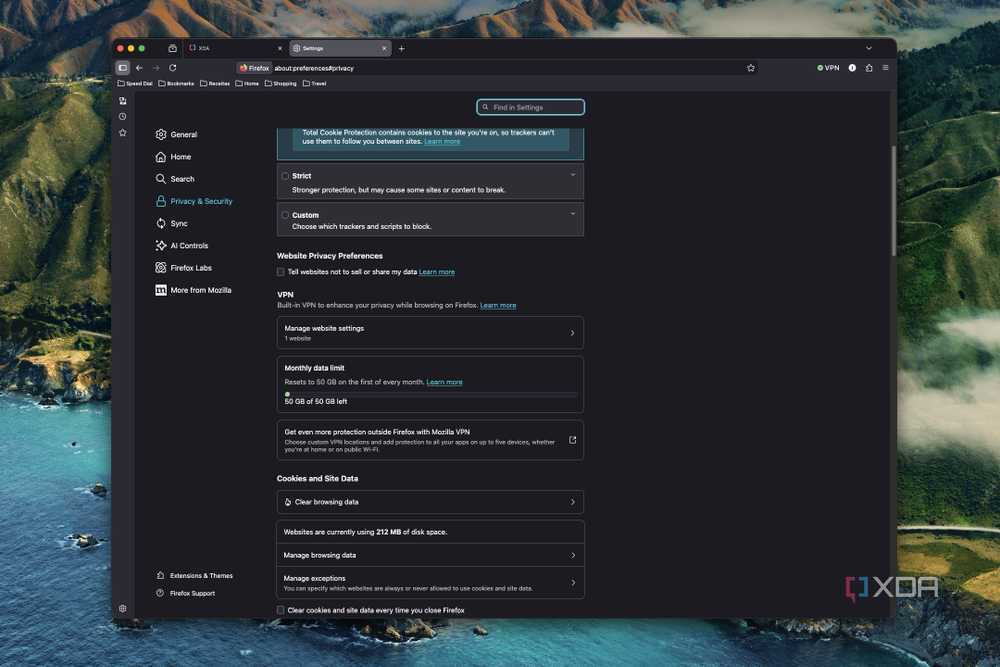This screenshot has width=1000, height=667.
Task: Click the Firefox identity badge in the address bar
Action: click(x=254, y=68)
